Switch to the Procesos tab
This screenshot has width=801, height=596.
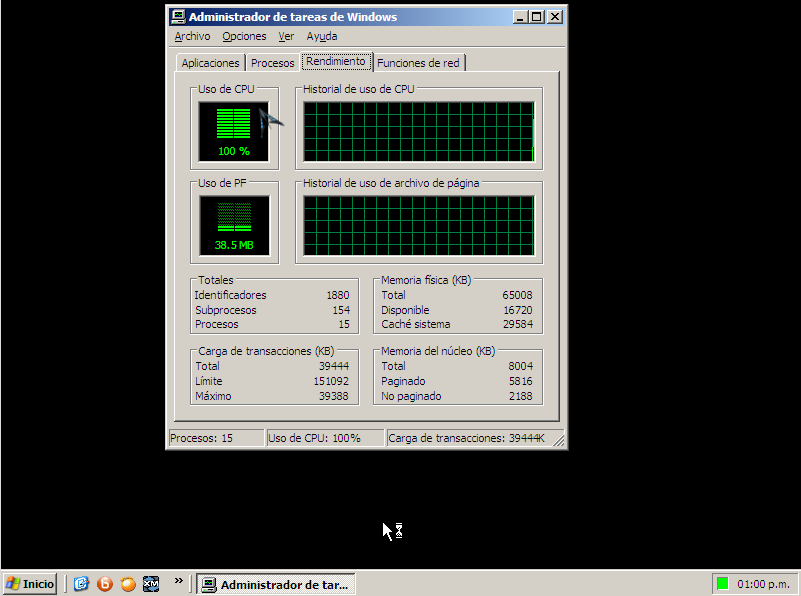tap(272, 63)
